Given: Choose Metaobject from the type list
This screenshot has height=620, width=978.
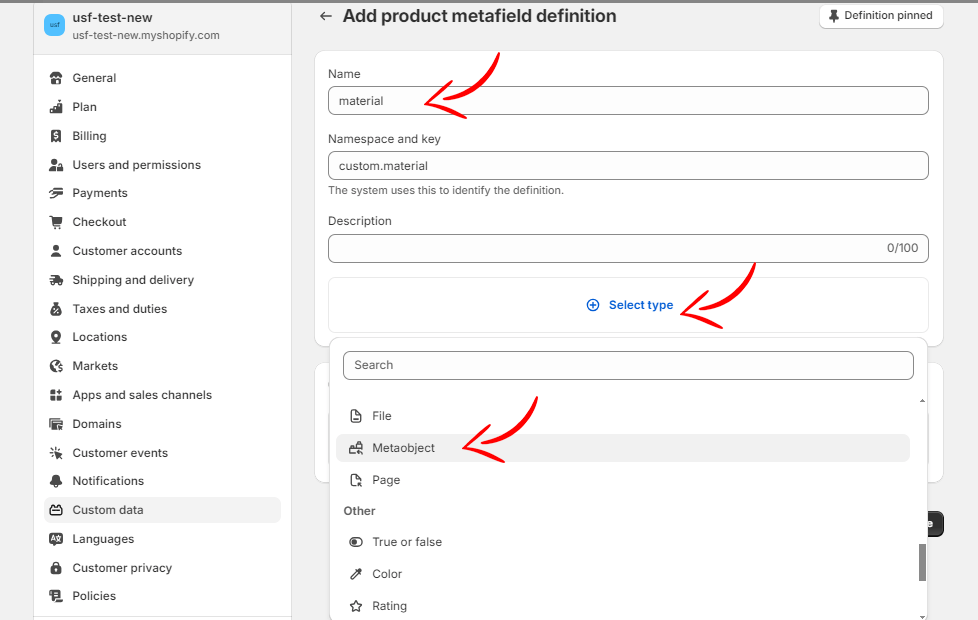Looking at the screenshot, I should coord(403,448).
